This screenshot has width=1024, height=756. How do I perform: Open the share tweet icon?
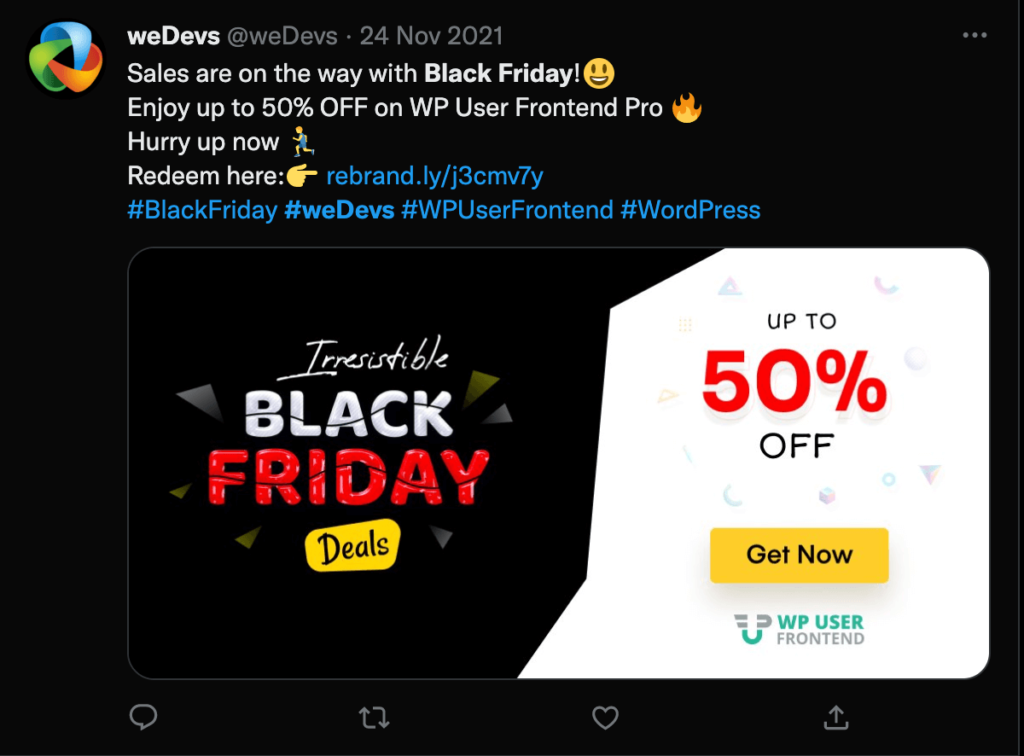tap(835, 716)
